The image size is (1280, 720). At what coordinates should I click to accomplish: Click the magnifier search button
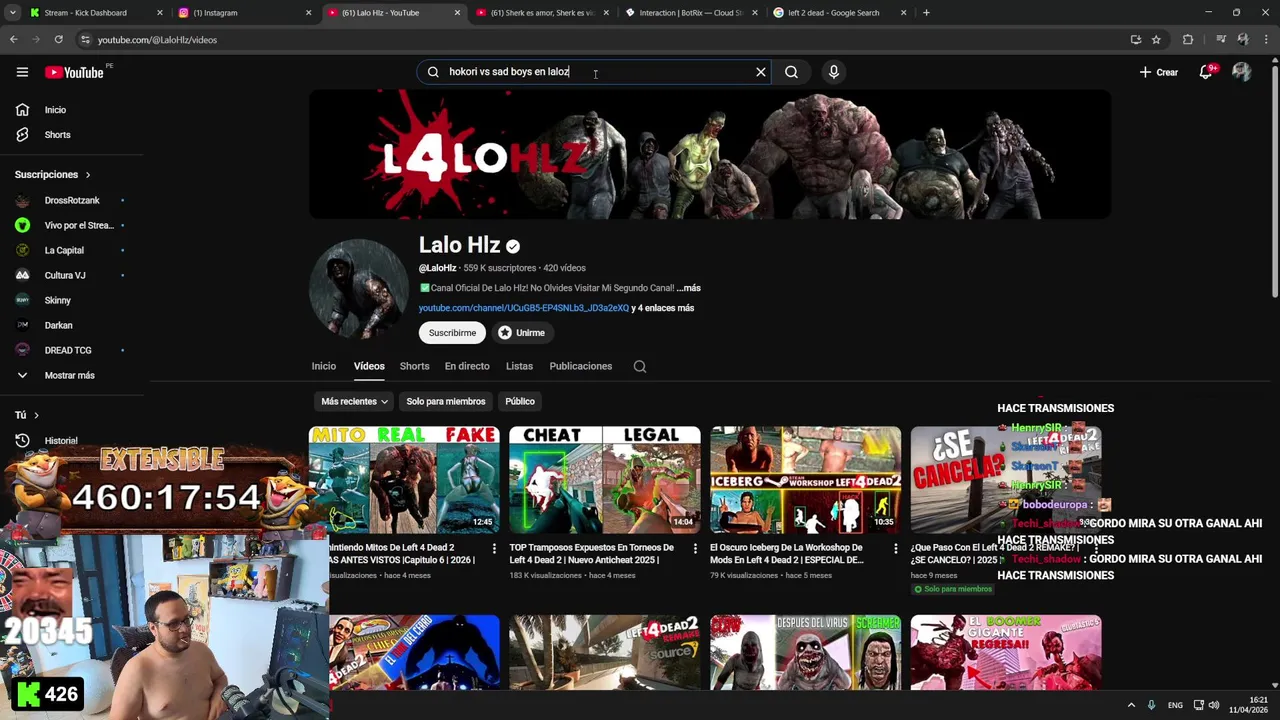[x=791, y=72]
